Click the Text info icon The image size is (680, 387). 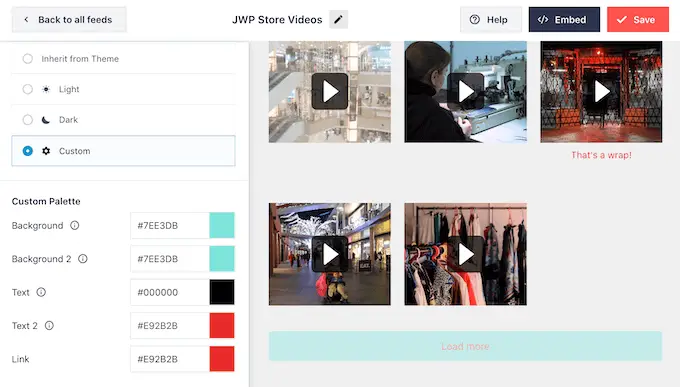coord(41,292)
